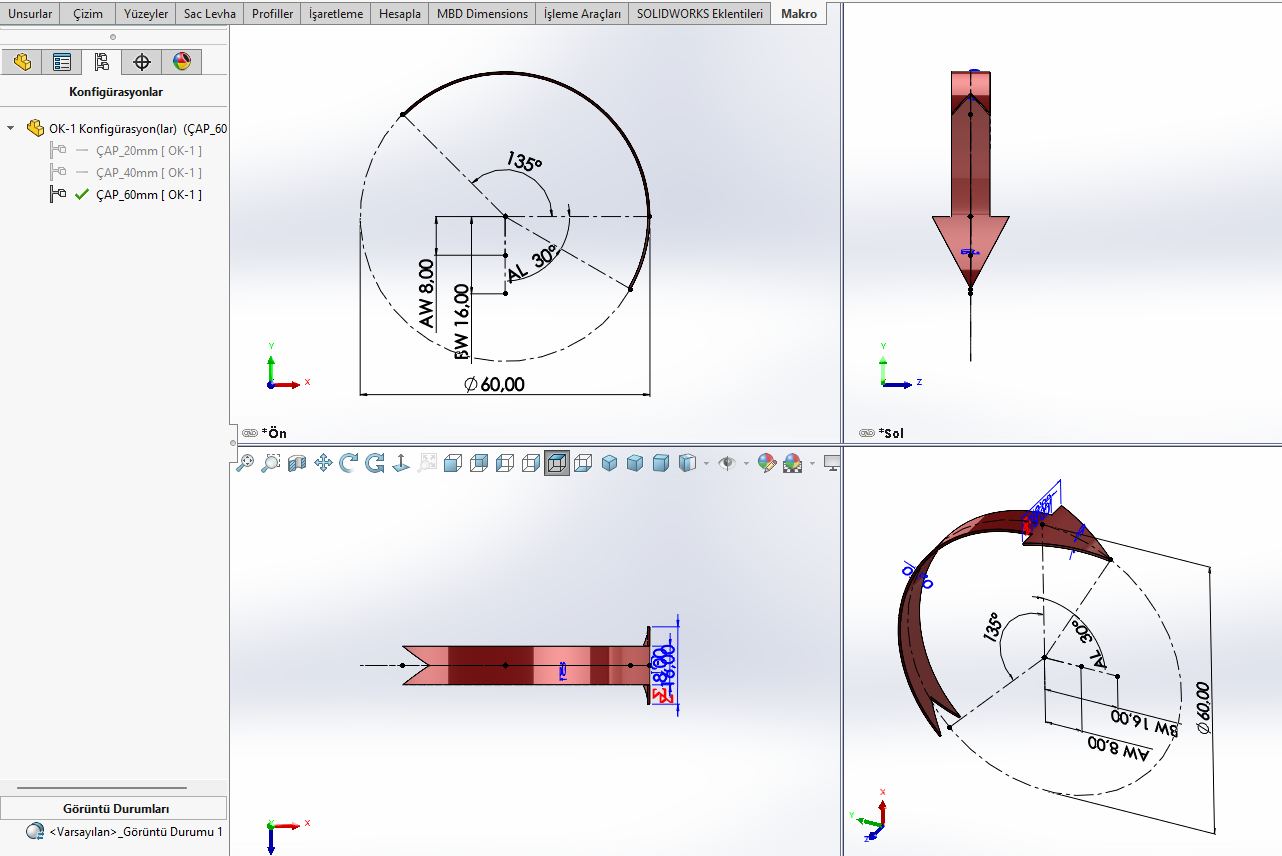Open the İşleme Araçları tab
This screenshot has height=856, width=1282.
tap(583, 14)
